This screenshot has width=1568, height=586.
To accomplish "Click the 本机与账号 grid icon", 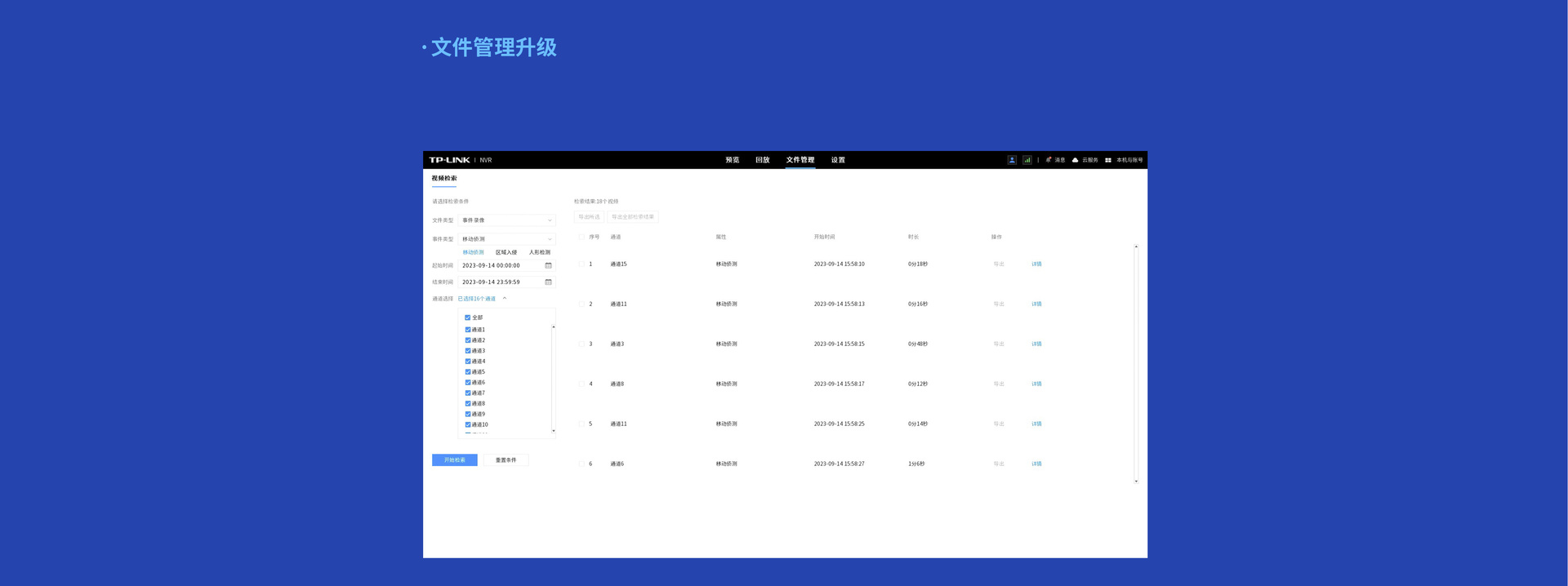I will [1108, 160].
